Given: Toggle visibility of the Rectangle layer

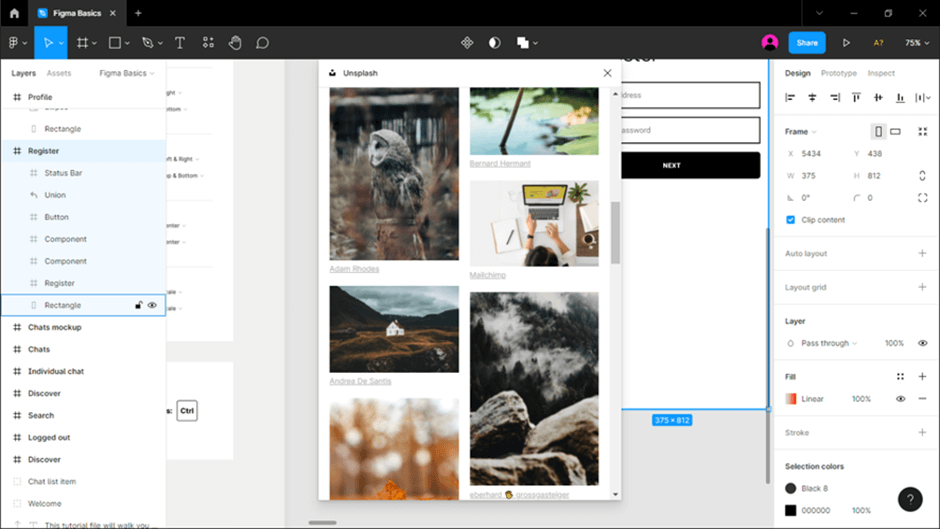Looking at the screenshot, I should click(x=152, y=305).
